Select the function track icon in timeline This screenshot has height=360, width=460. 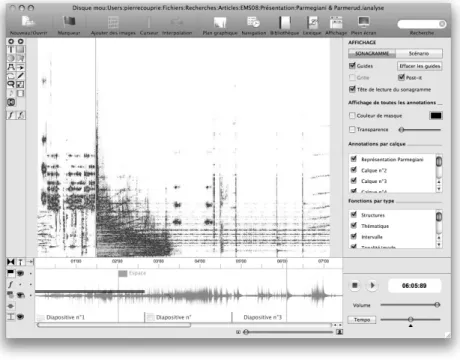11,284
